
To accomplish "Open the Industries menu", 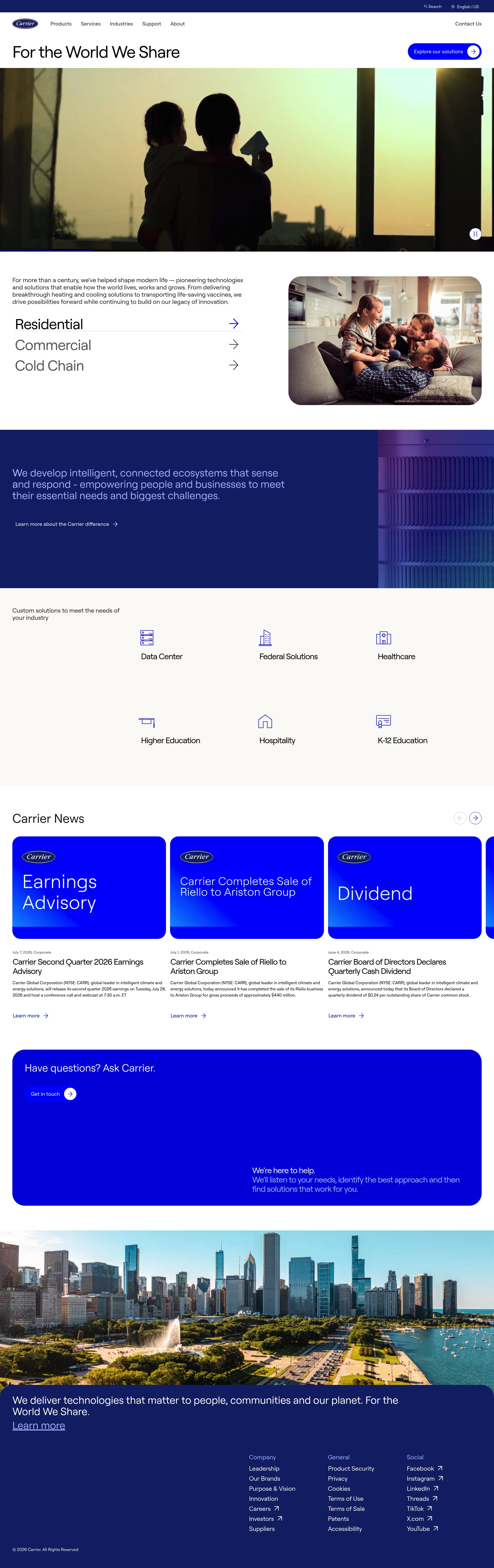I will click(121, 24).
